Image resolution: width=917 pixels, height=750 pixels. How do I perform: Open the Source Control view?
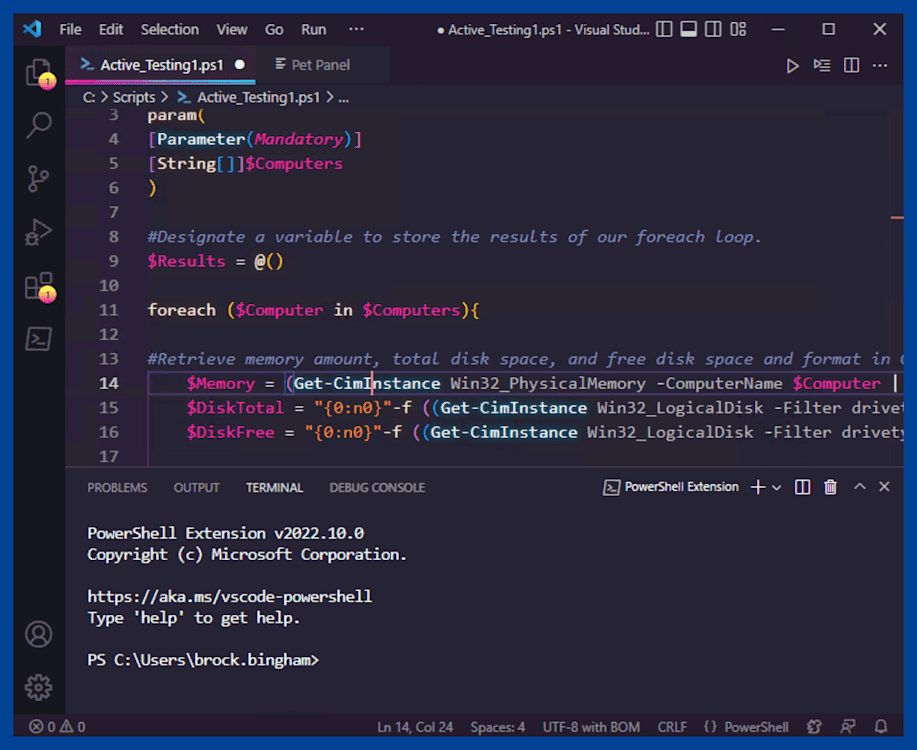point(39,178)
